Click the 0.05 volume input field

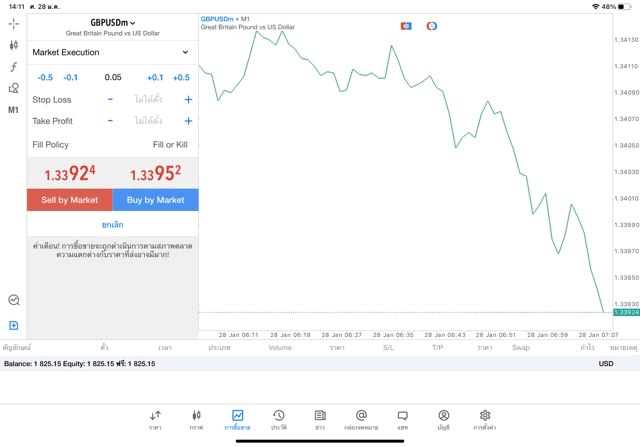pos(113,77)
